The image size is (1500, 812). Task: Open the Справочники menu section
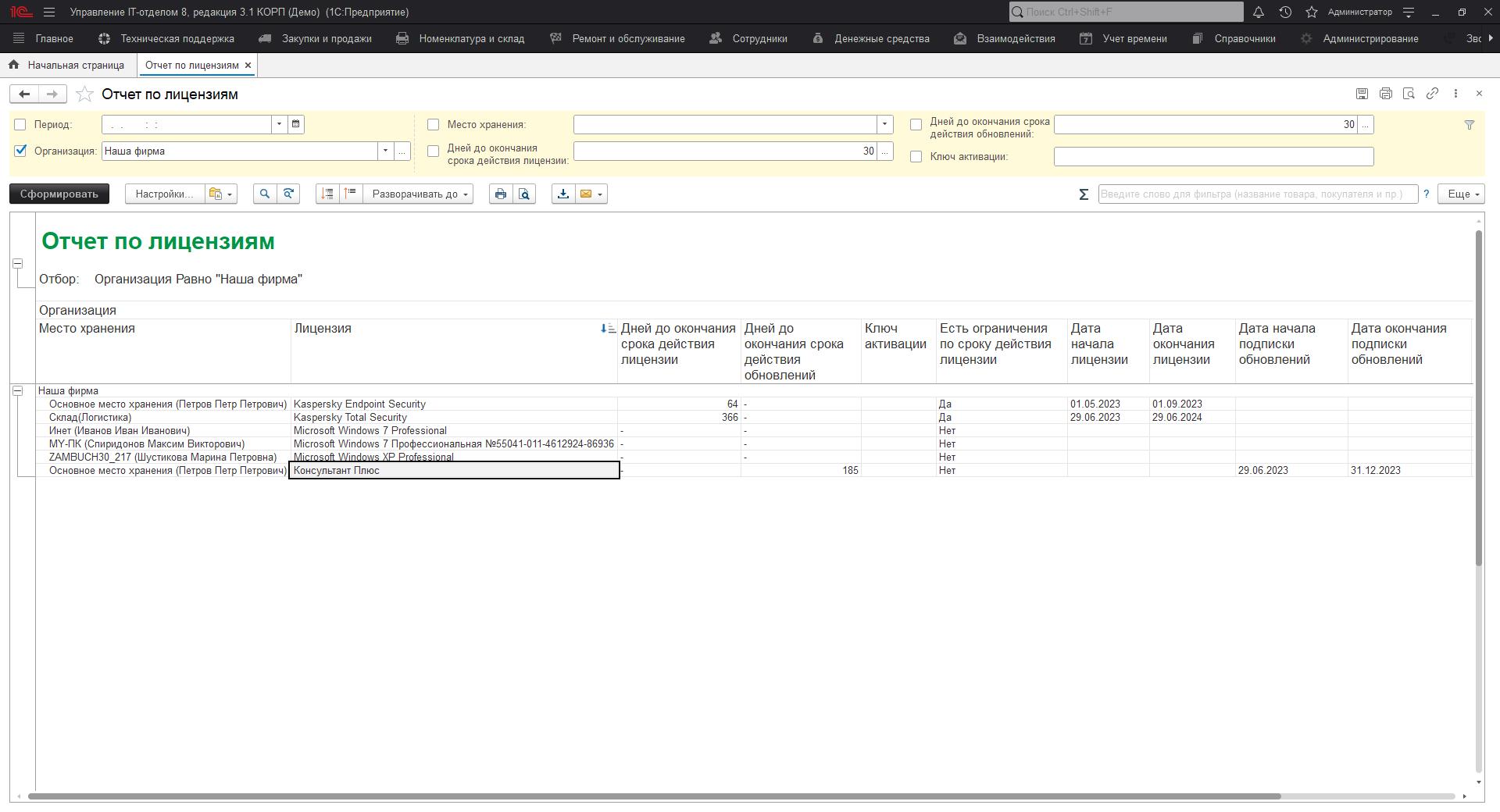click(x=1244, y=39)
